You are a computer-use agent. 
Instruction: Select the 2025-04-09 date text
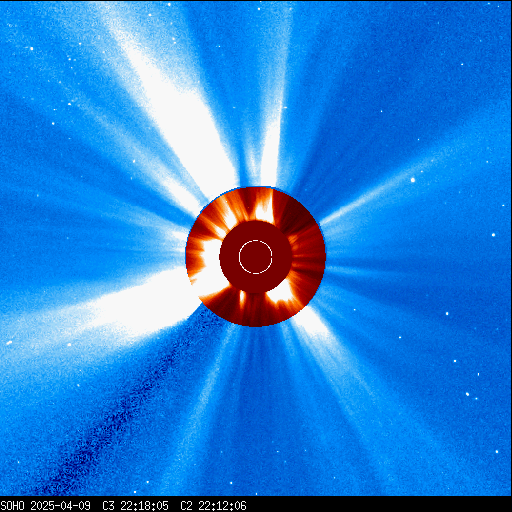(60, 506)
